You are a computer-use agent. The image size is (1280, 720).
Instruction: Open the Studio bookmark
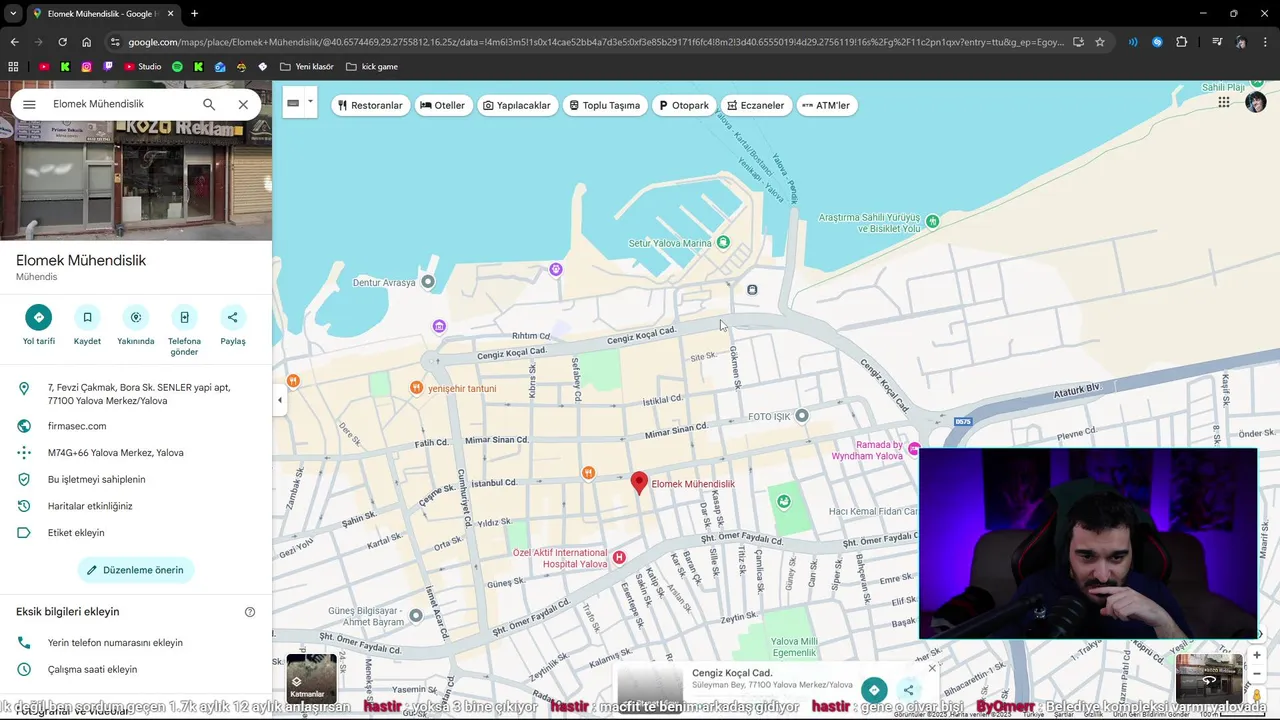point(143,67)
